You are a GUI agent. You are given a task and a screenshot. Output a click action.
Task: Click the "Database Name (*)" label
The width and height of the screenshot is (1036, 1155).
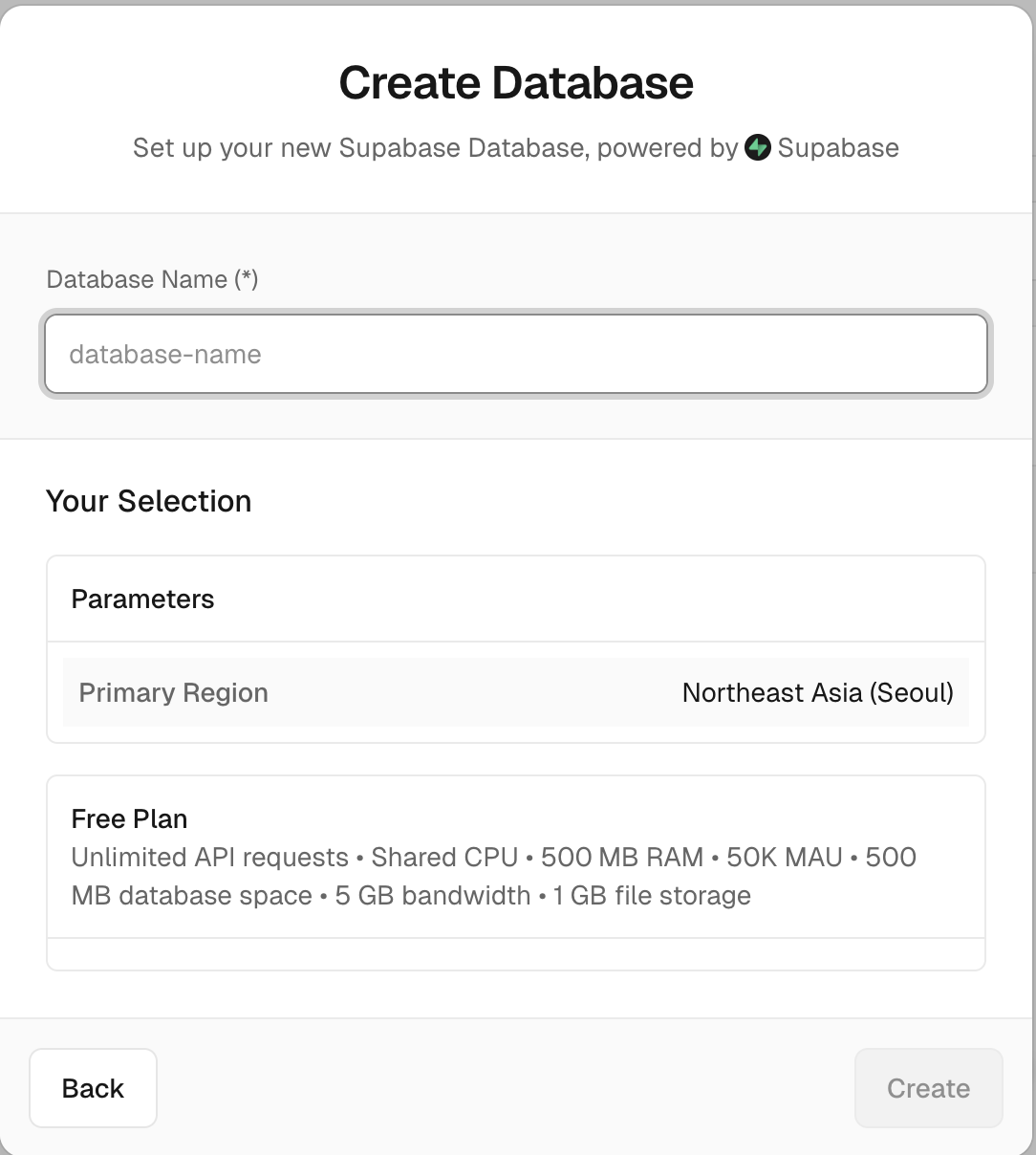pyautogui.click(x=152, y=279)
